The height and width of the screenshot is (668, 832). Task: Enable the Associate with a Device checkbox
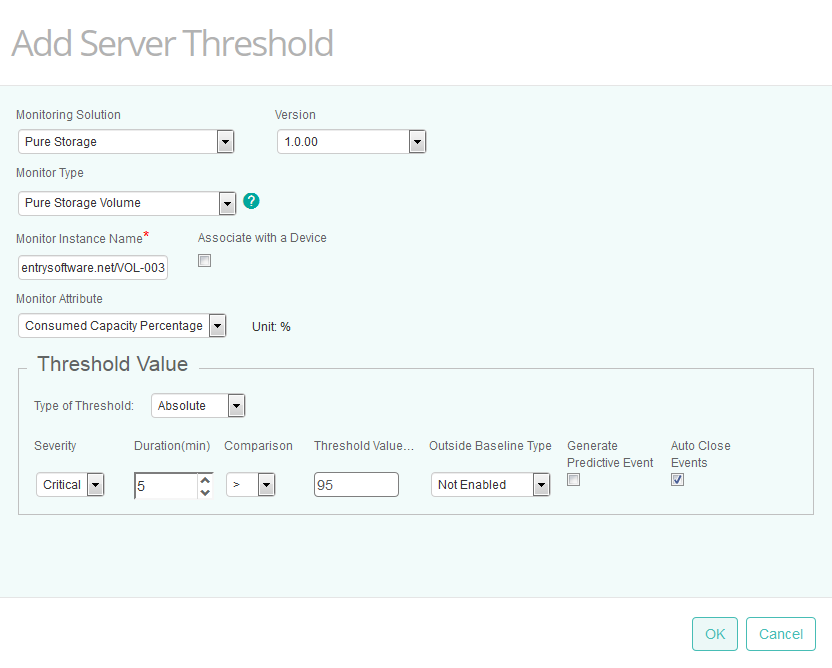tap(204, 260)
